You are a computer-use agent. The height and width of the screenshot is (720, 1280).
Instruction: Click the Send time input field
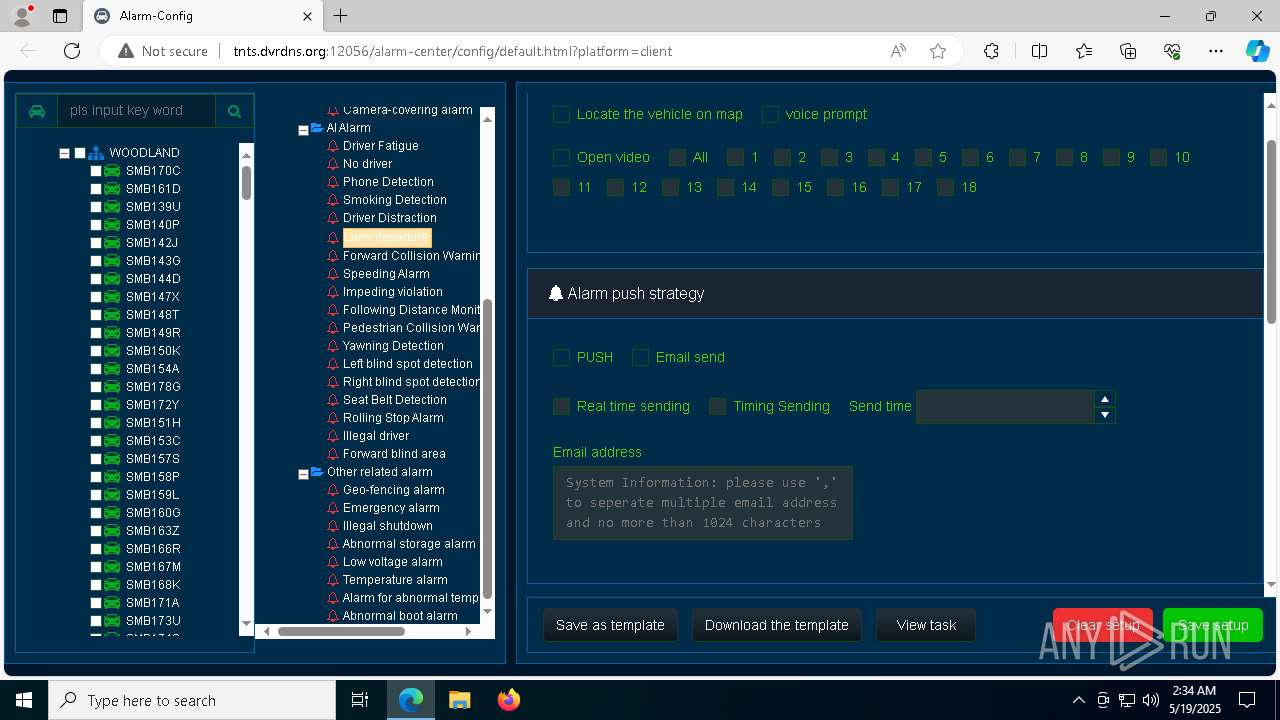(x=1006, y=407)
